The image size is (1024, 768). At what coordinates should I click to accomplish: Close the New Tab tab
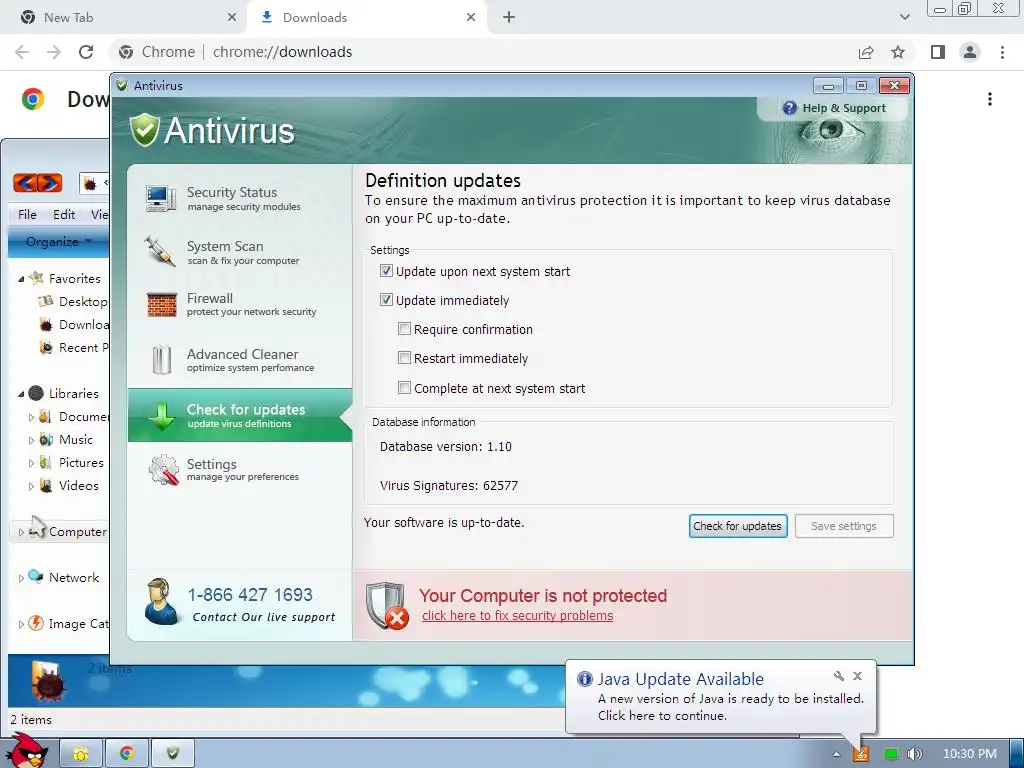point(232,18)
